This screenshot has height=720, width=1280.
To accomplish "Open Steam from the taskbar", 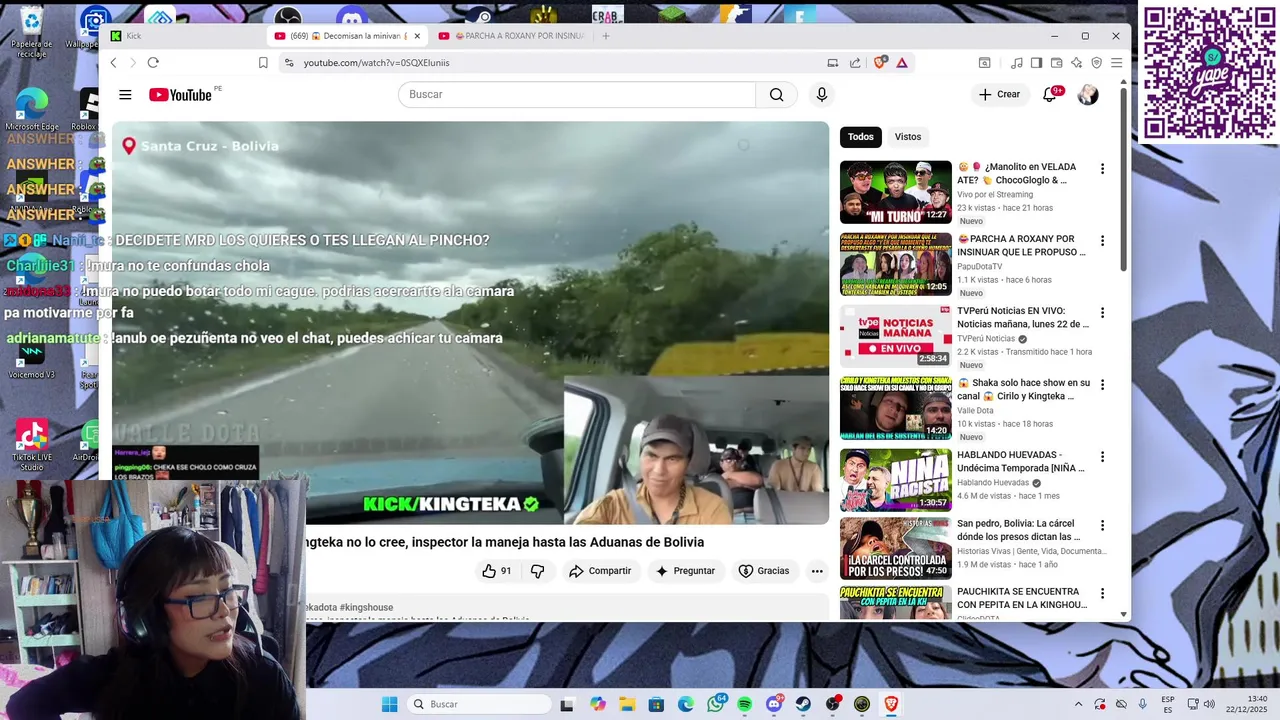I will [803, 704].
